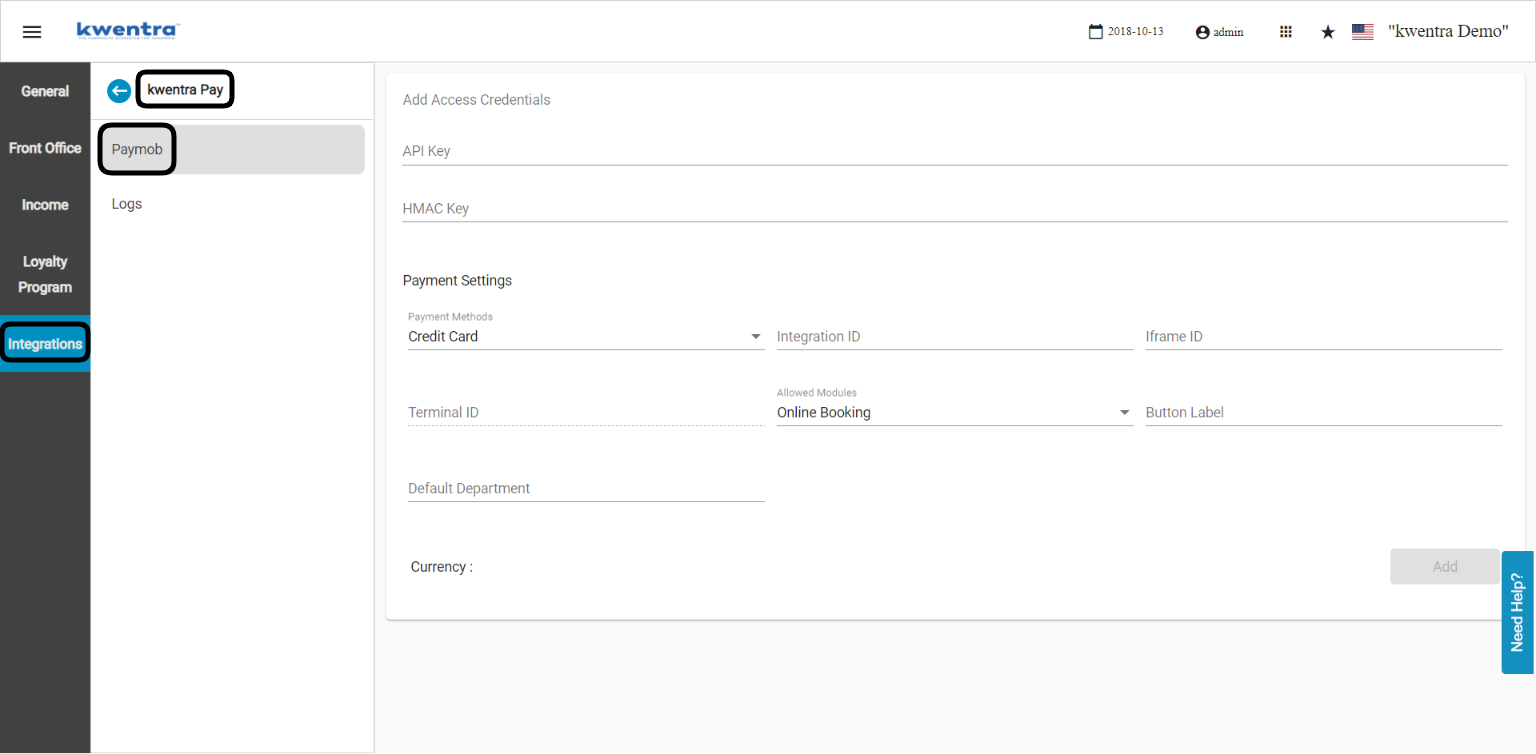Click the favorites star icon
Image resolution: width=1536 pixels, height=754 pixels.
(x=1328, y=32)
